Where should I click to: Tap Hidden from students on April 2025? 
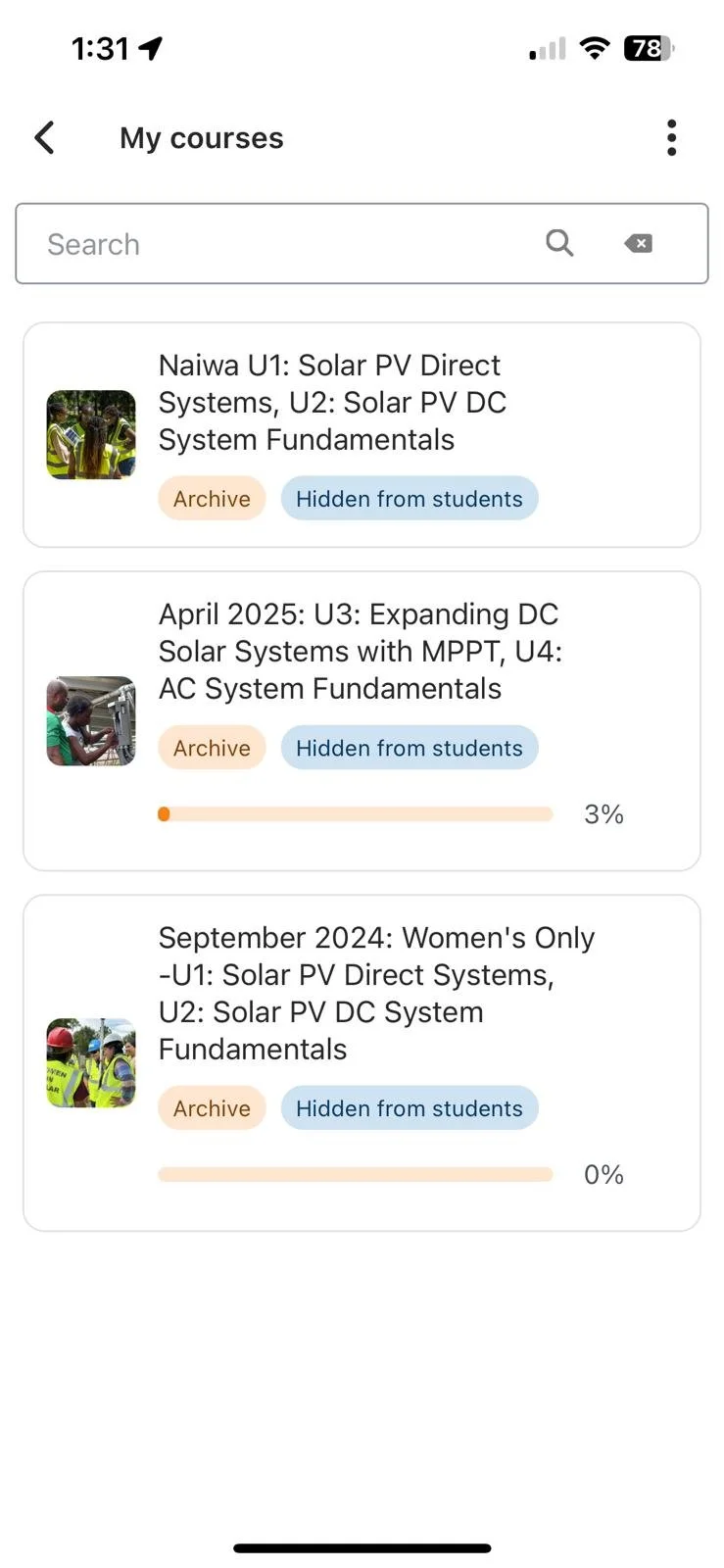coord(410,748)
